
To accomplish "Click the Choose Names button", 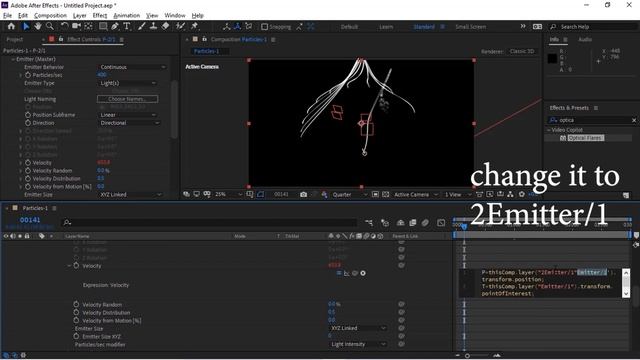I will (127, 99).
